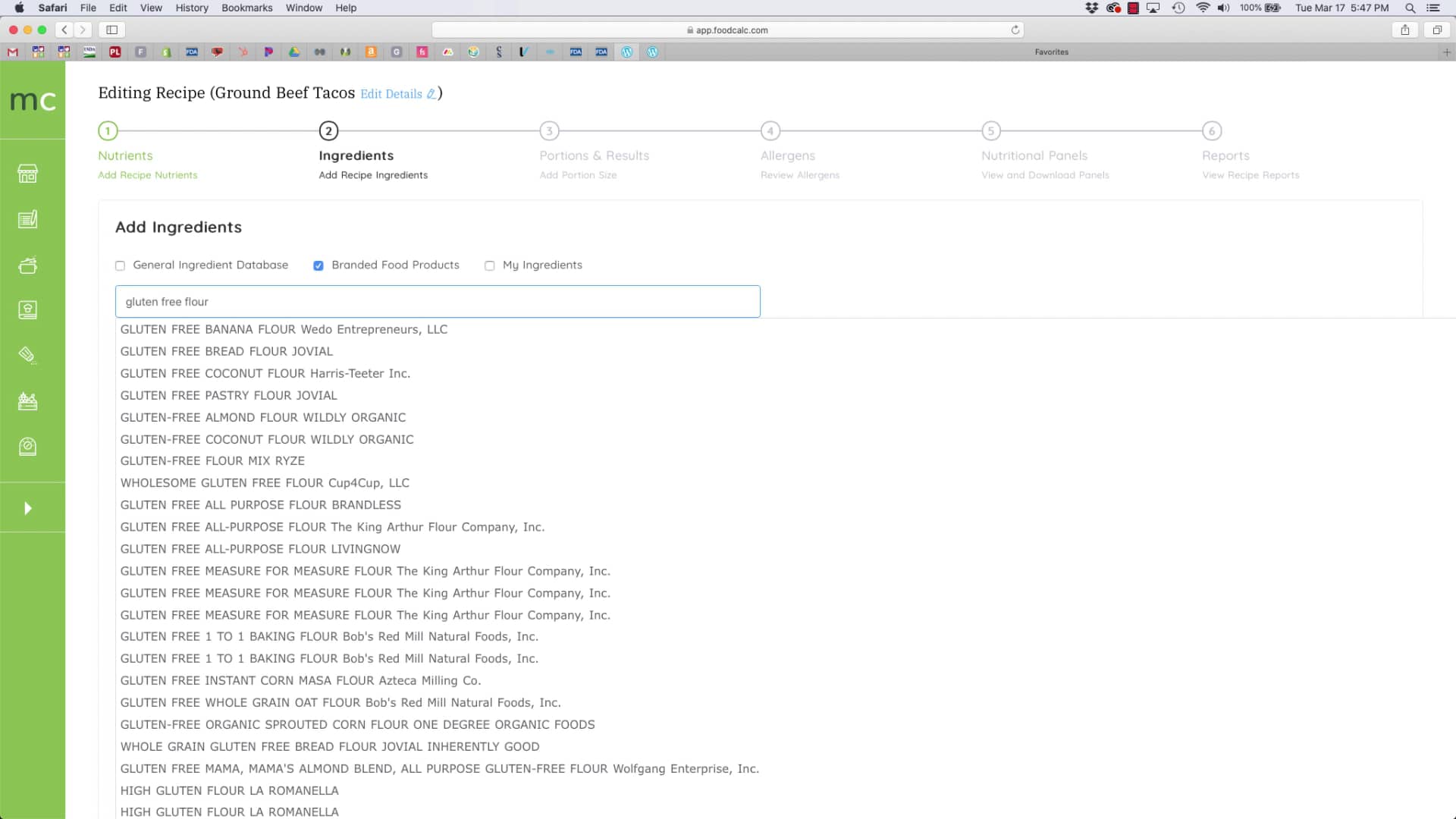Open the cooking pot sidebar icon
Screen dimensions: 1456x819
pos(27,265)
